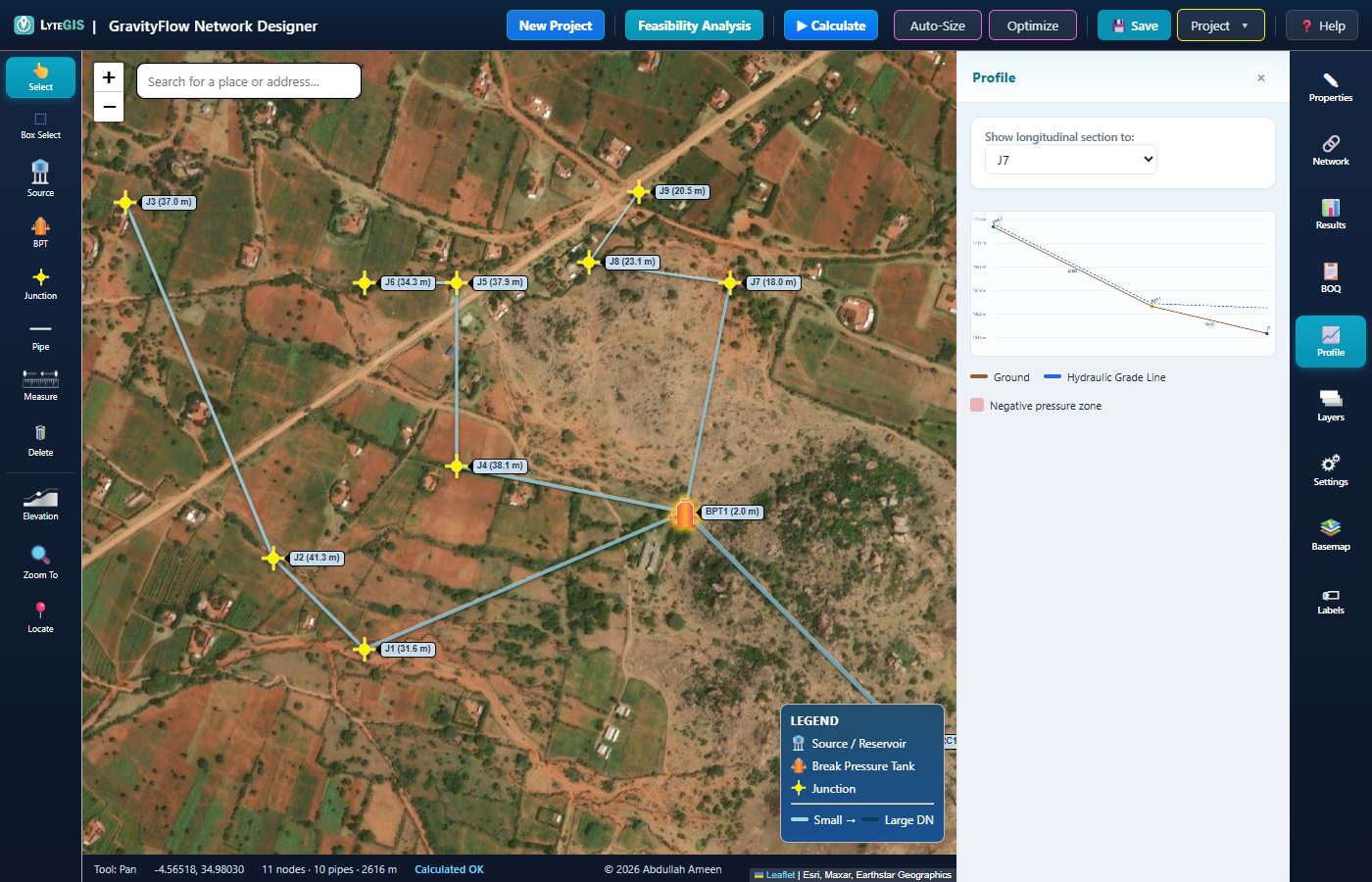
Task: Activate the Measure tool
Action: pos(40,385)
